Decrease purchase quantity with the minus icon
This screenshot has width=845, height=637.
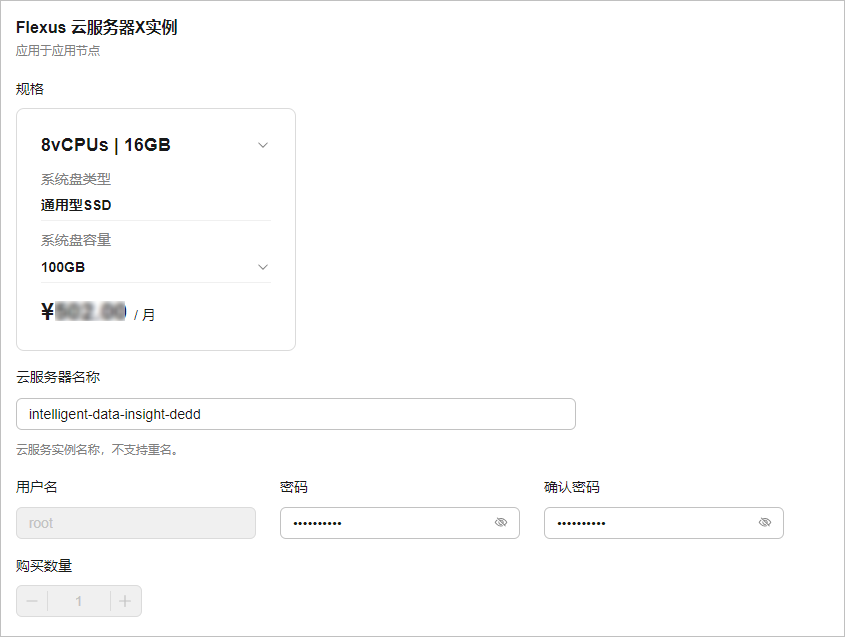(32, 601)
